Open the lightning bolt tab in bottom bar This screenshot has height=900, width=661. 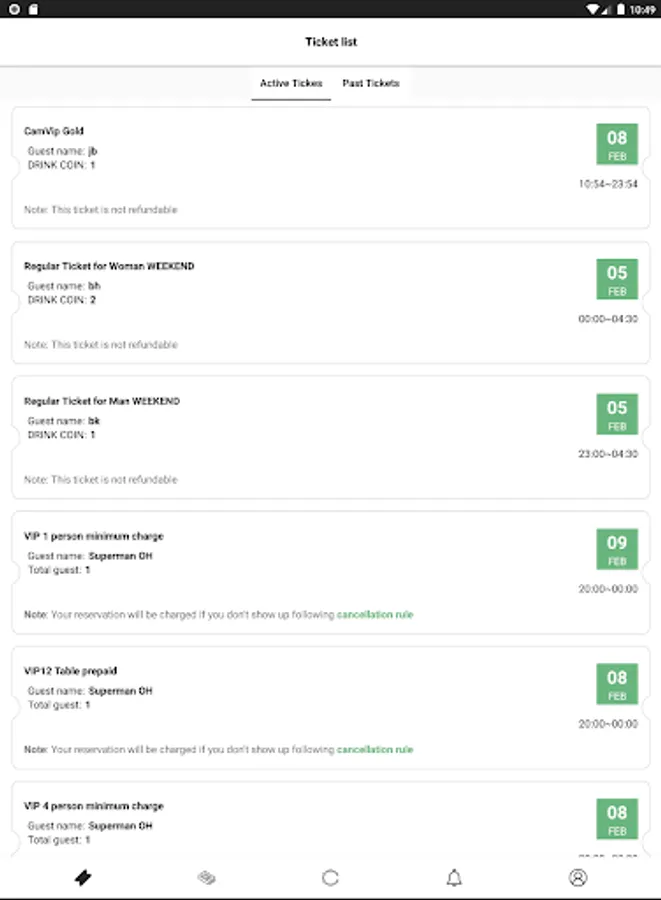click(83, 877)
